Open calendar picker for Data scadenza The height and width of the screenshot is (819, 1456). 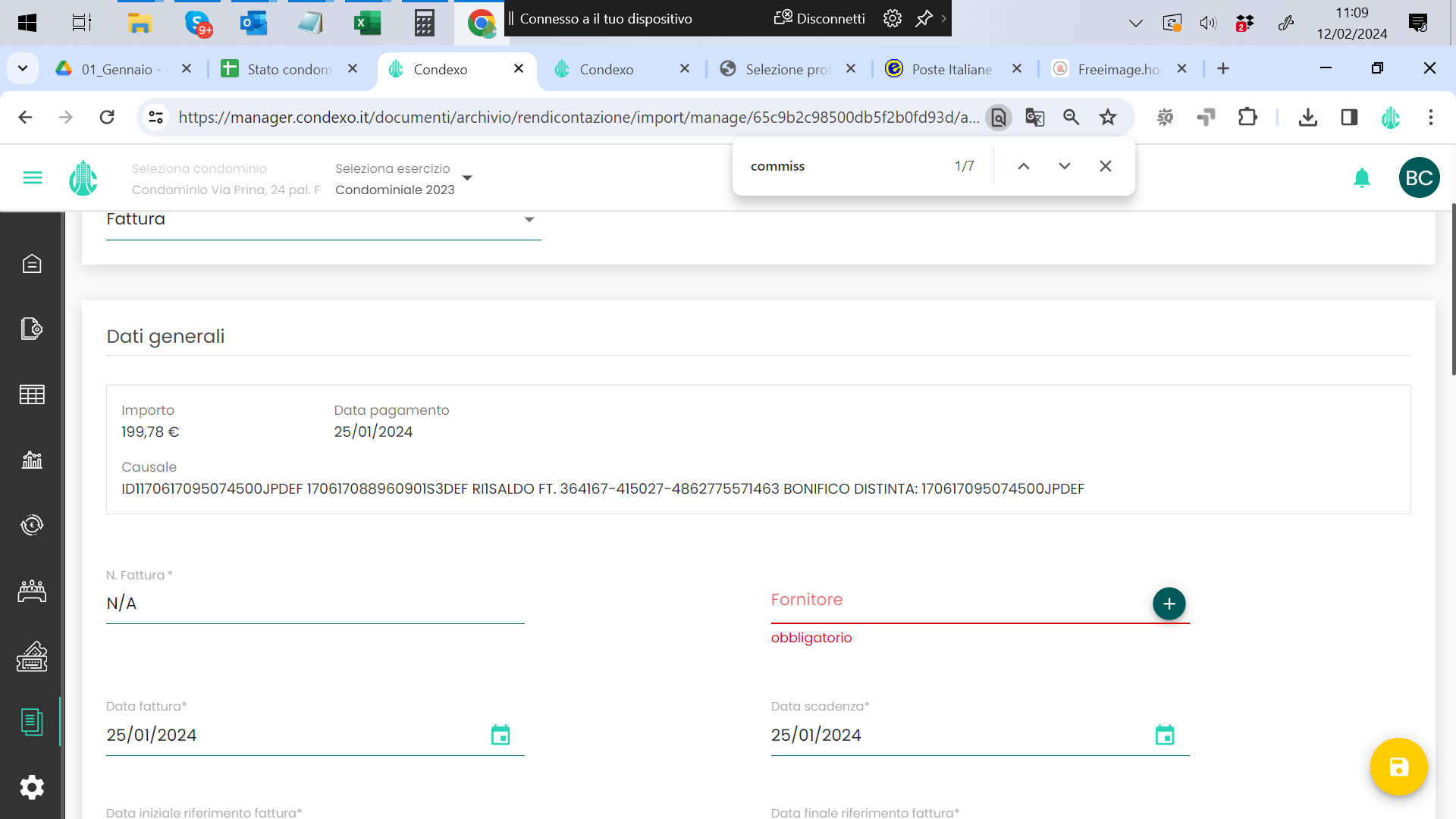pos(1165,735)
